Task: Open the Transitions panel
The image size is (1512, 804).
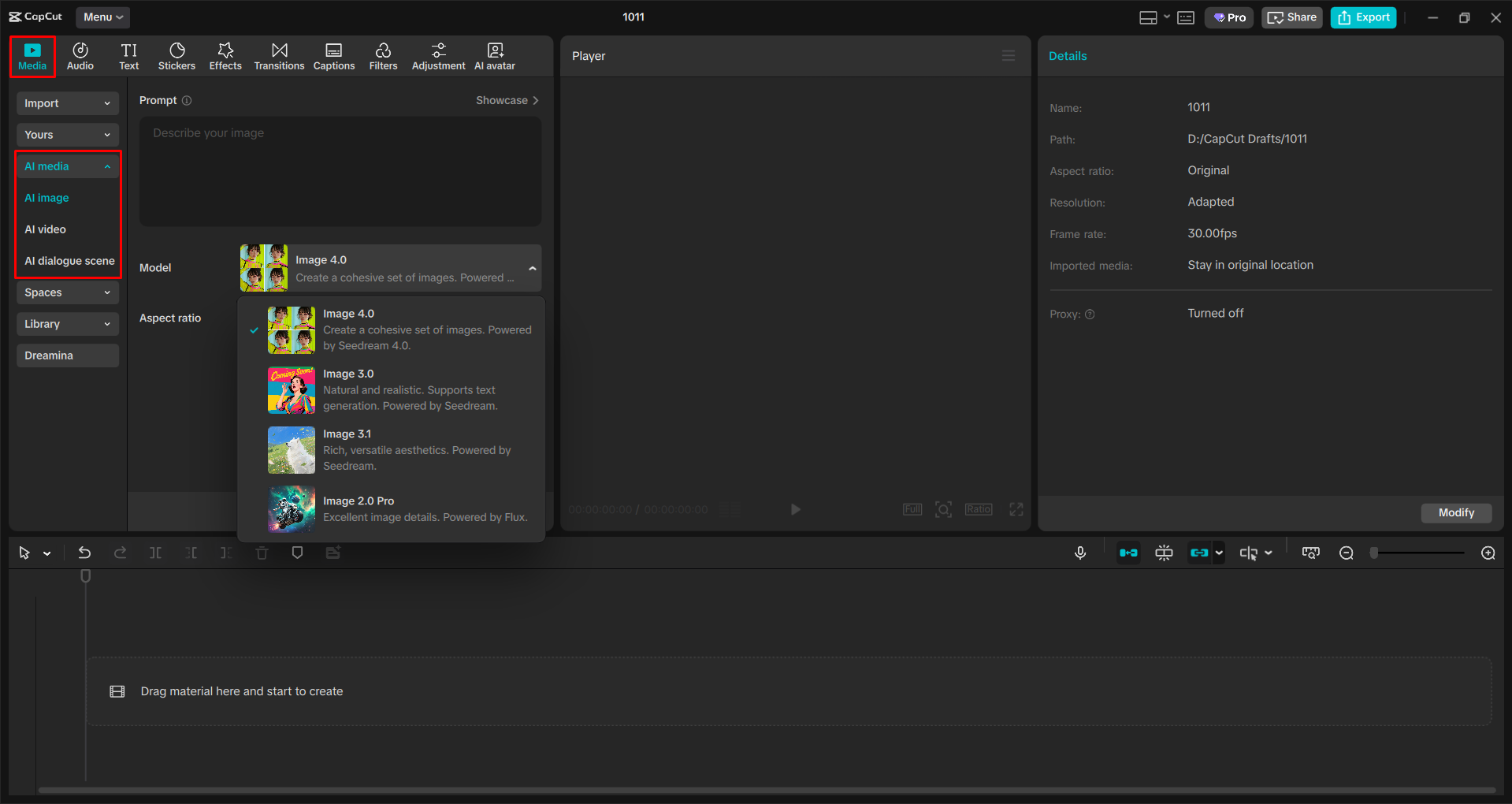Action: (x=279, y=55)
